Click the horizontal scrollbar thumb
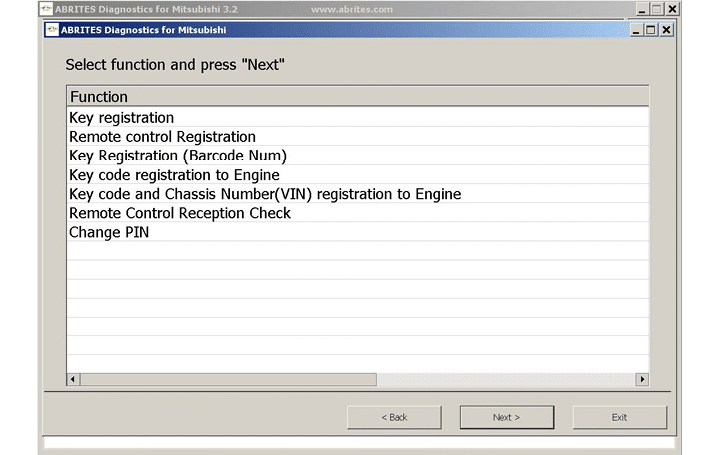The height and width of the screenshot is (455, 719). (x=227, y=380)
